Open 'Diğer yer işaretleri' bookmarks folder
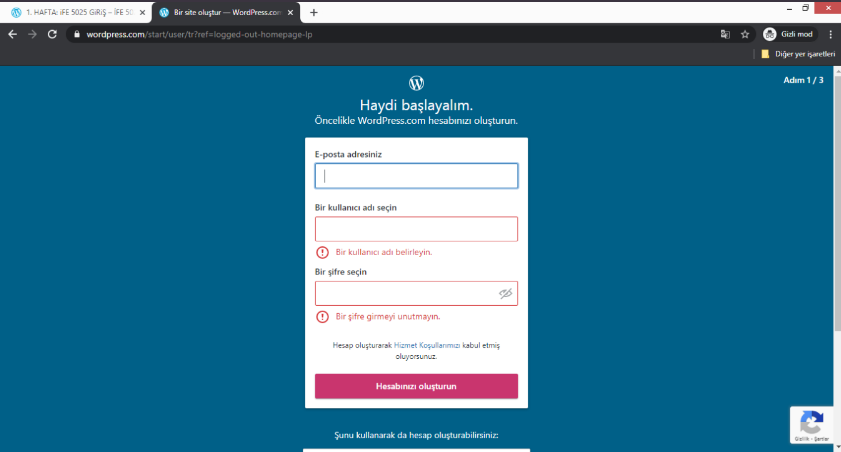Screen dimensions: 841x452 tap(797, 54)
